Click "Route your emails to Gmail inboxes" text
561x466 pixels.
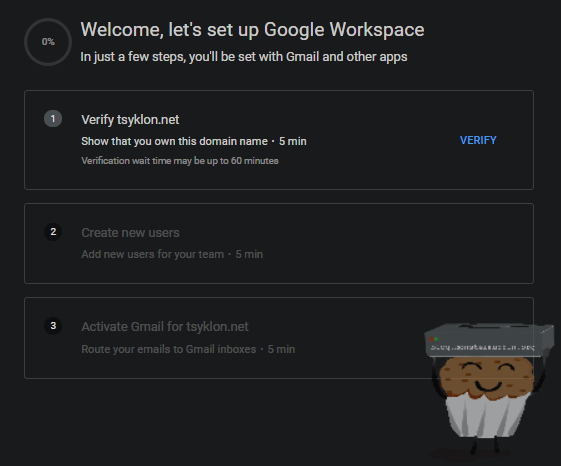pyautogui.click(x=169, y=349)
